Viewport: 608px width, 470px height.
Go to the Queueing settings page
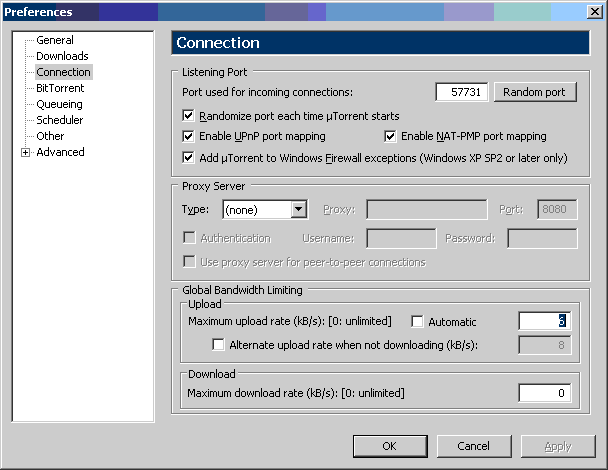click(x=59, y=104)
